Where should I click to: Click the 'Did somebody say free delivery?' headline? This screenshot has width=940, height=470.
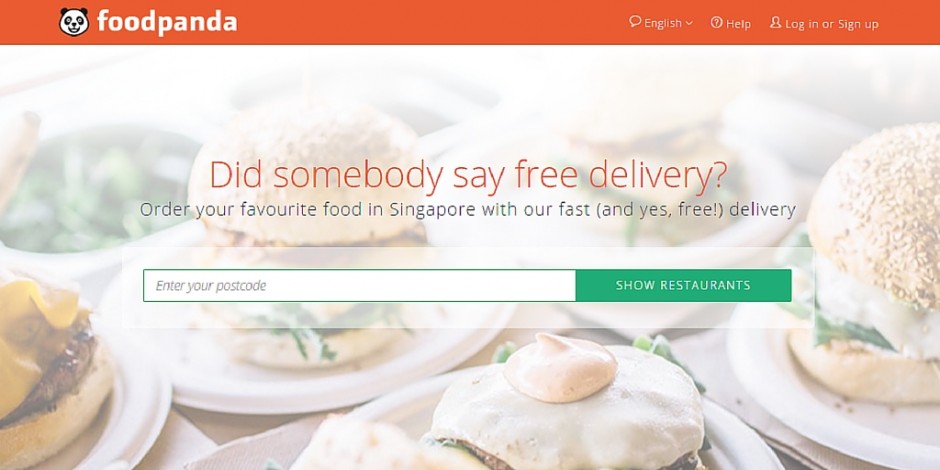click(x=468, y=174)
